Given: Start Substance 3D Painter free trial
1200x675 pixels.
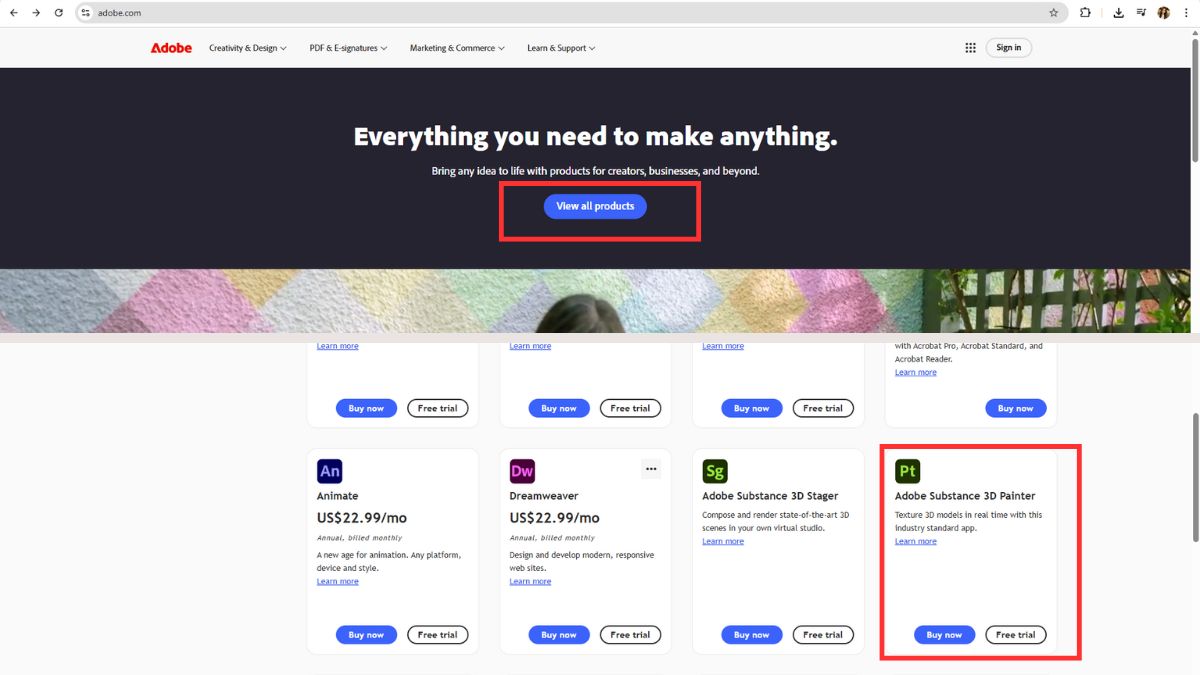Looking at the screenshot, I should click(x=1015, y=635).
